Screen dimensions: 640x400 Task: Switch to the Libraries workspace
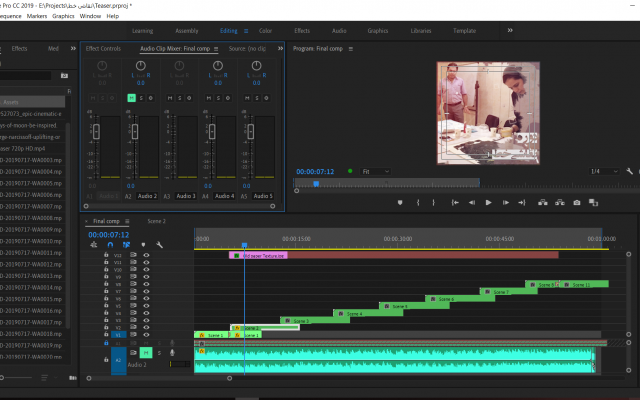point(421,31)
